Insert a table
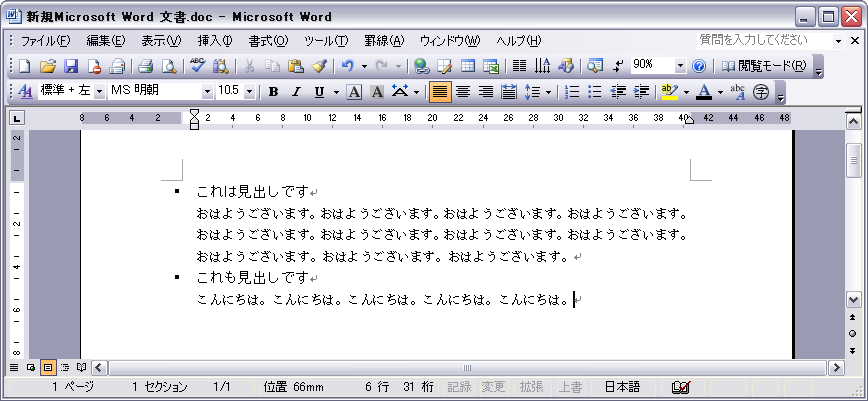 (468, 66)
